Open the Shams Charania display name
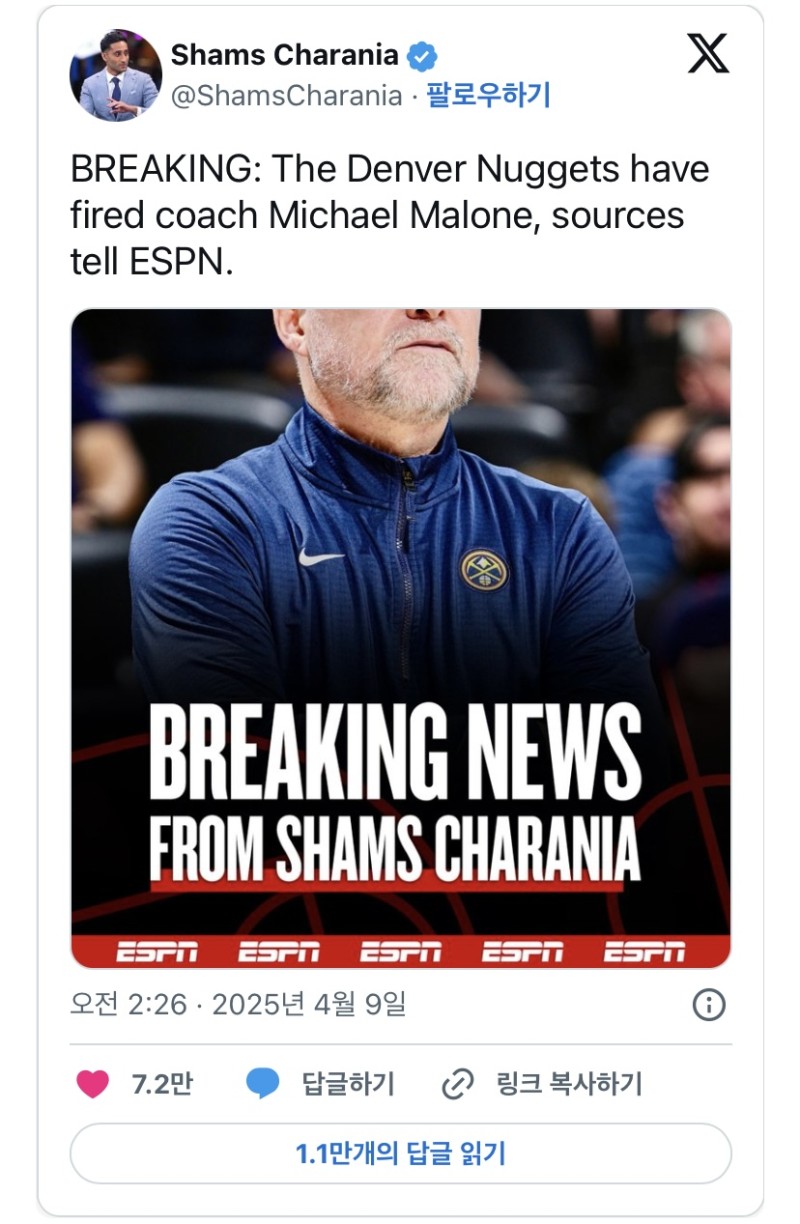This screenshot has width=800, height=1224. tap(284, 55)
